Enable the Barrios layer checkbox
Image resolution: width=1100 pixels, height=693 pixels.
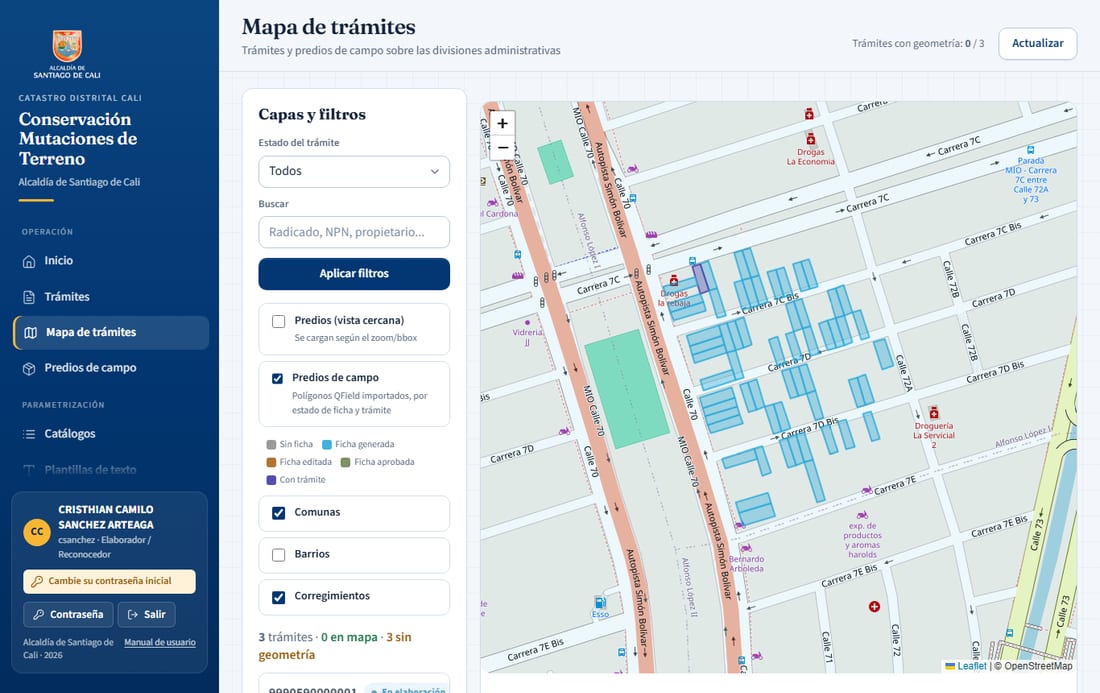(279, 555)
